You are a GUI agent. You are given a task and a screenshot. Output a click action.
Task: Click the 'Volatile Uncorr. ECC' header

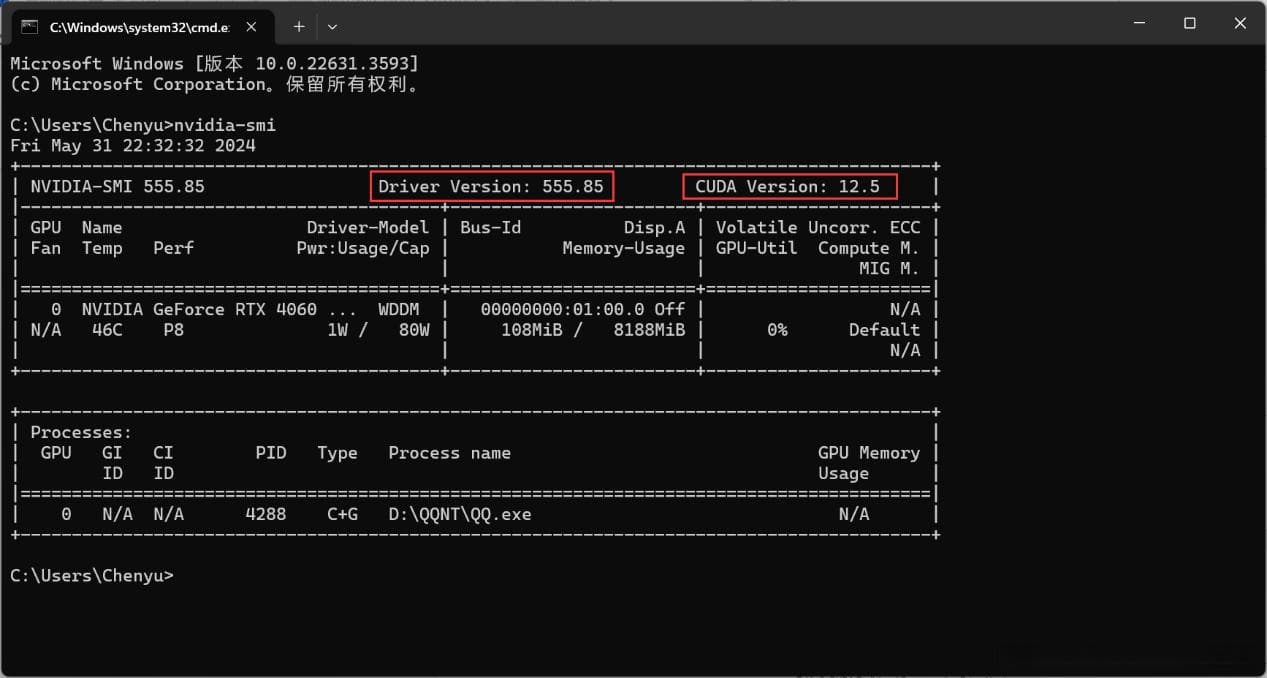818,227
